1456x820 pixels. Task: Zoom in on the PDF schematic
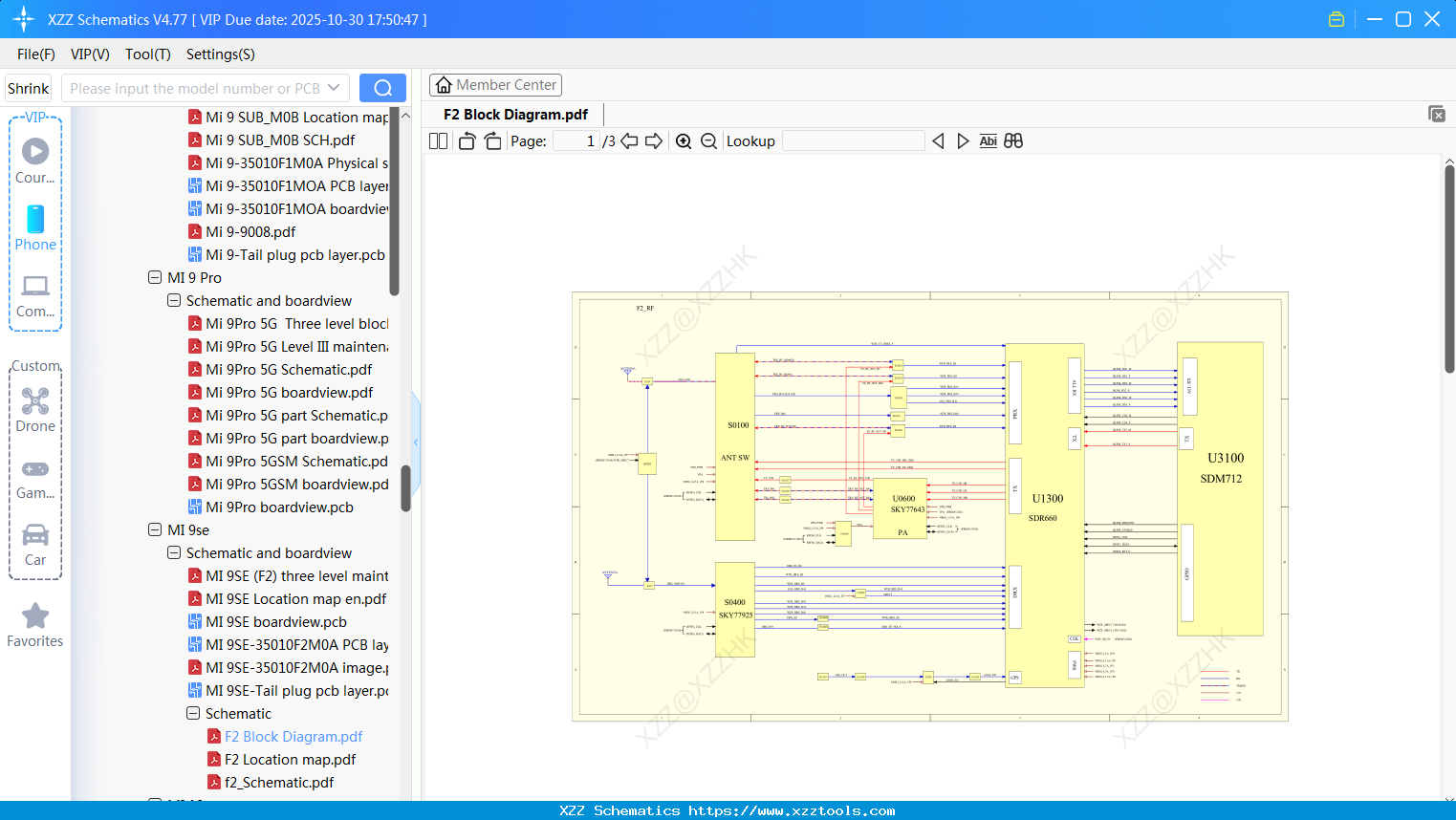[x=684, y=140]
